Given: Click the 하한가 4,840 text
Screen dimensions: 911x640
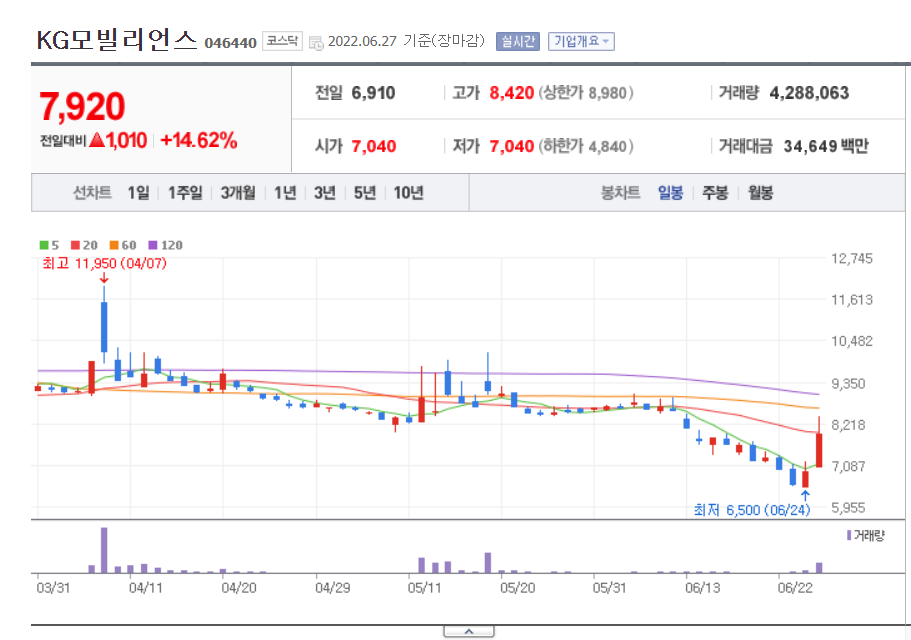Looking at the screenshot, I should (586, 146).
